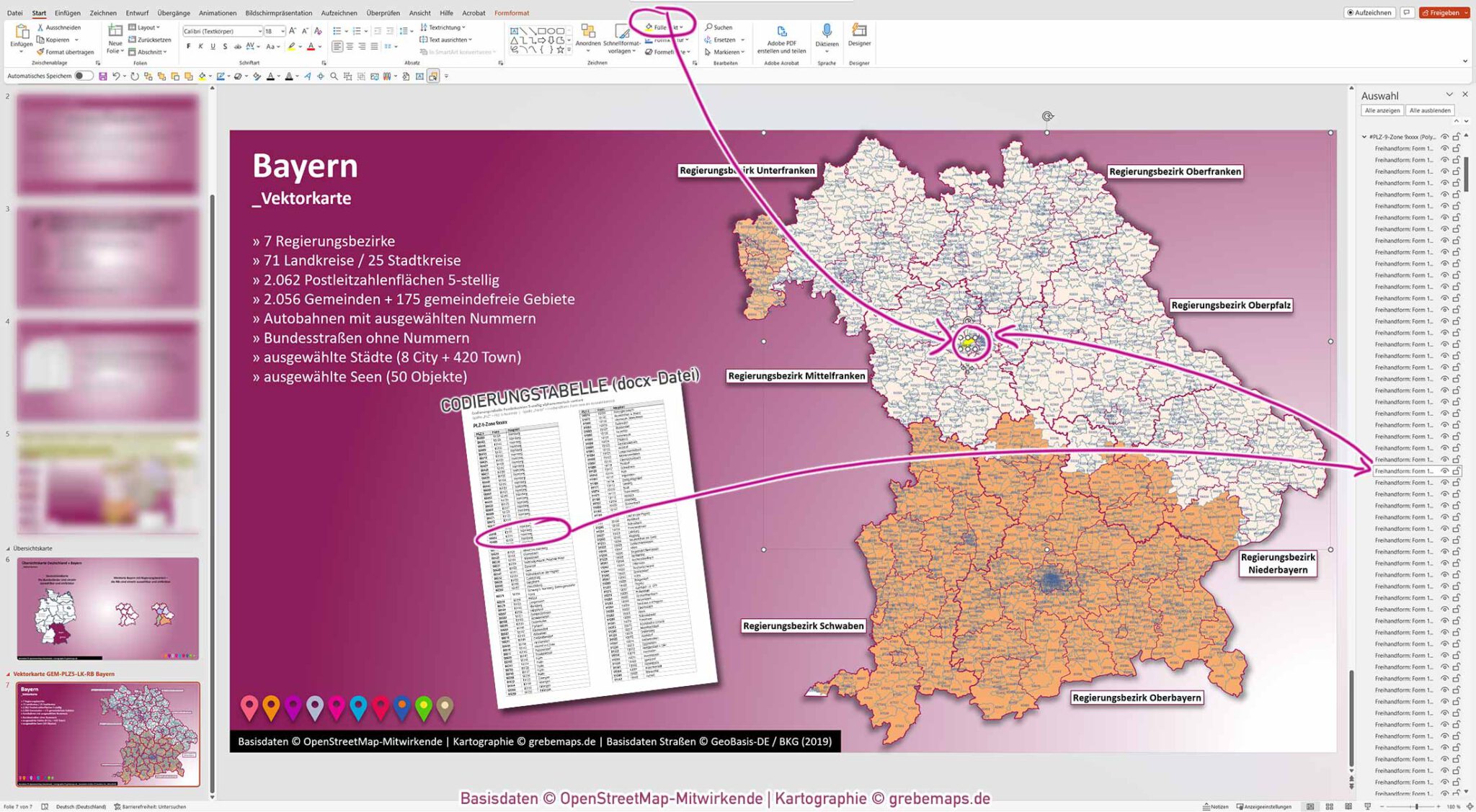This screenshot has width=1476, height=812.
Task: Open the Suchen magnifier icon
Action: pos(709,27)
